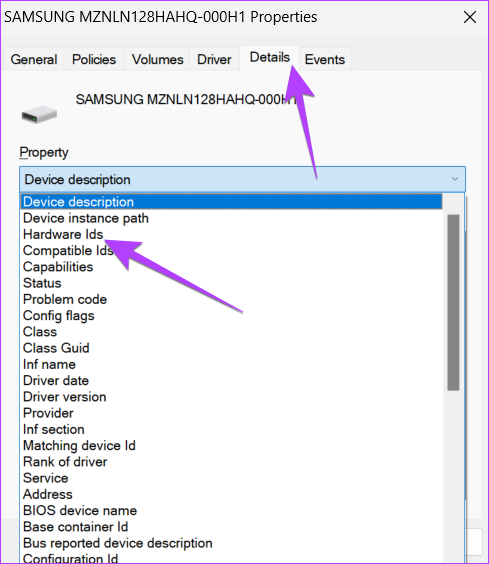The height and width of the screenshot is (564, 489).
Task: Click the property list scrollbar thumb
Action: click(453, 303)
